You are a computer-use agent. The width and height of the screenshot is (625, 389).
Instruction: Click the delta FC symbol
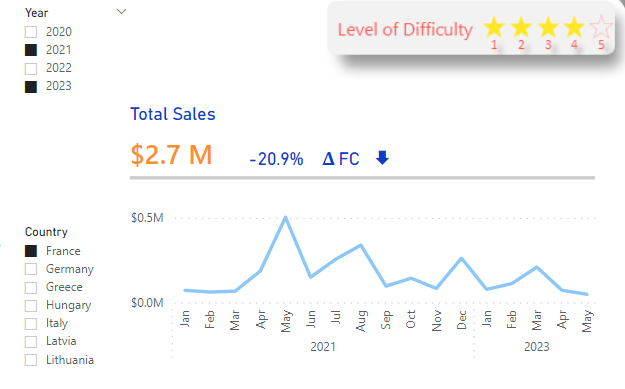coord(341,159)
